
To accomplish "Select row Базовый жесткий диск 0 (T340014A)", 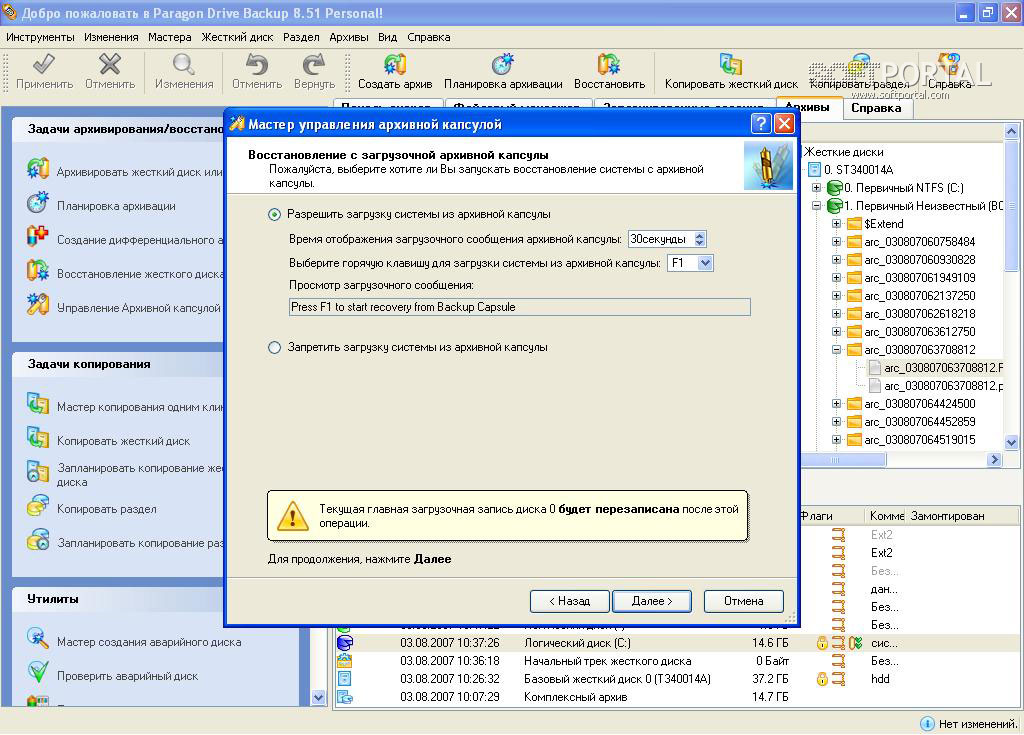I will [x=676, y=679].
